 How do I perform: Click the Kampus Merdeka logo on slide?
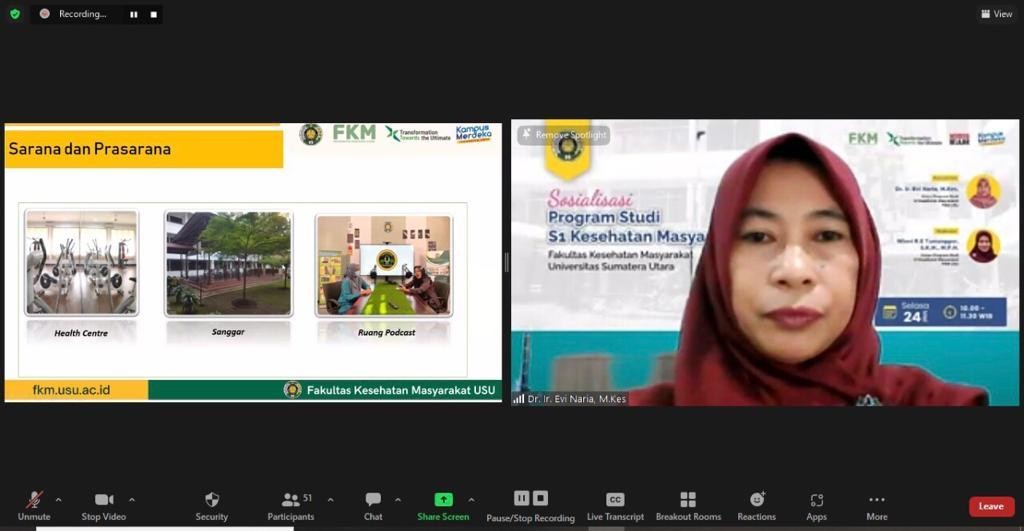pos(473,134)
